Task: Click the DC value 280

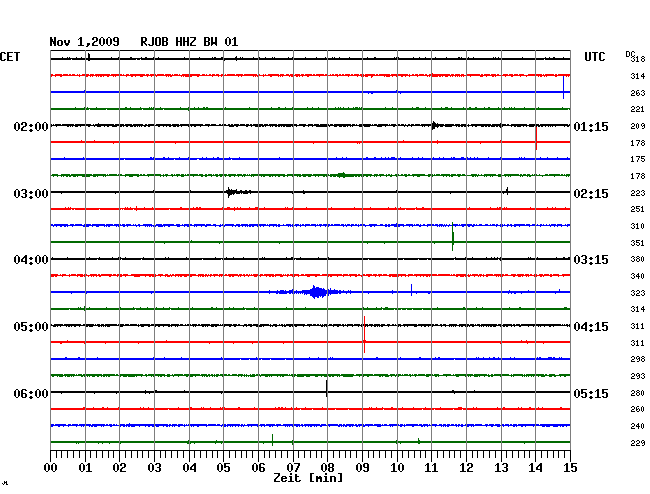Action: [x=638, y=393]
